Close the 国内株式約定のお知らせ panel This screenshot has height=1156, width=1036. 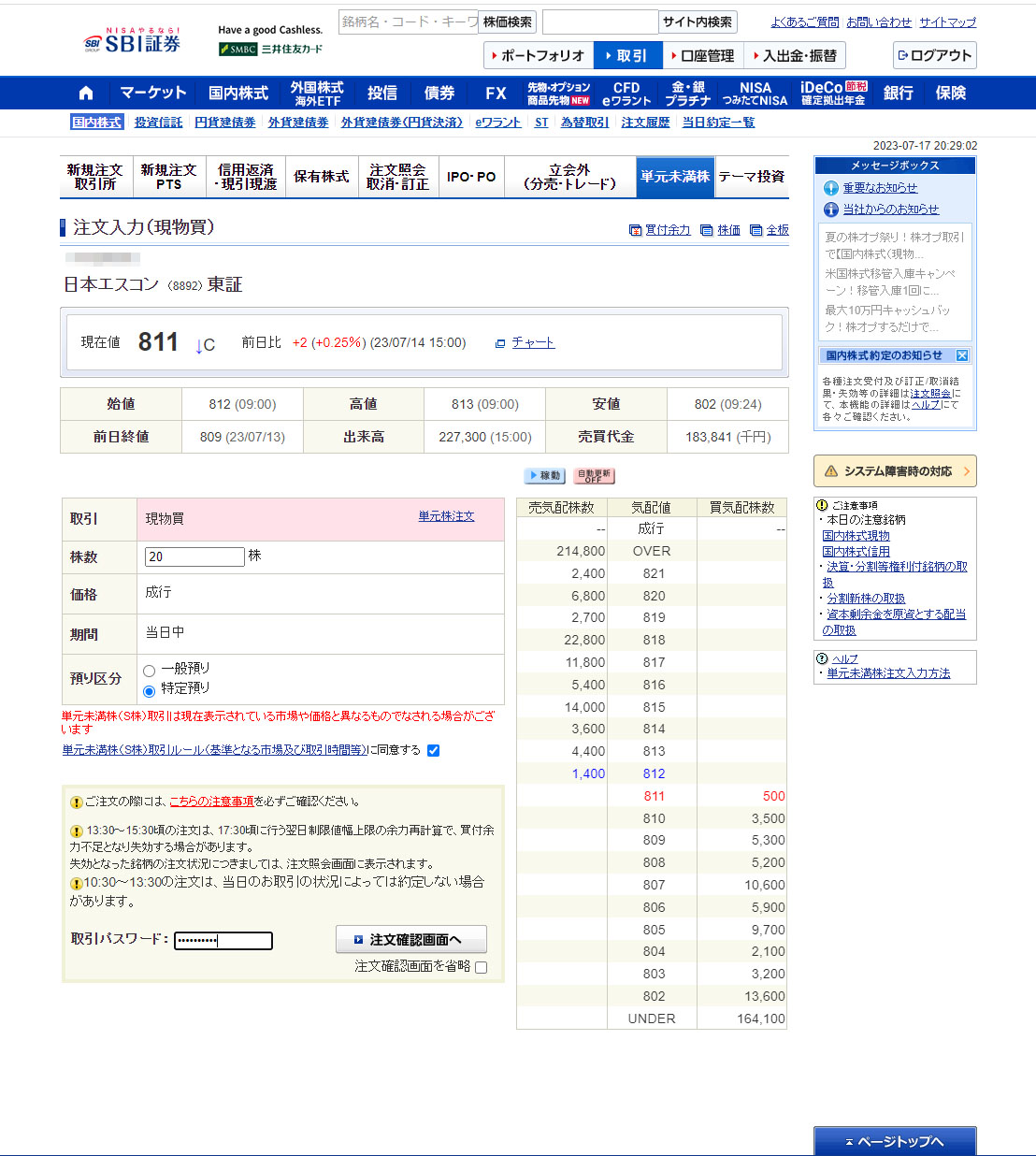click(x=961, y=355)
